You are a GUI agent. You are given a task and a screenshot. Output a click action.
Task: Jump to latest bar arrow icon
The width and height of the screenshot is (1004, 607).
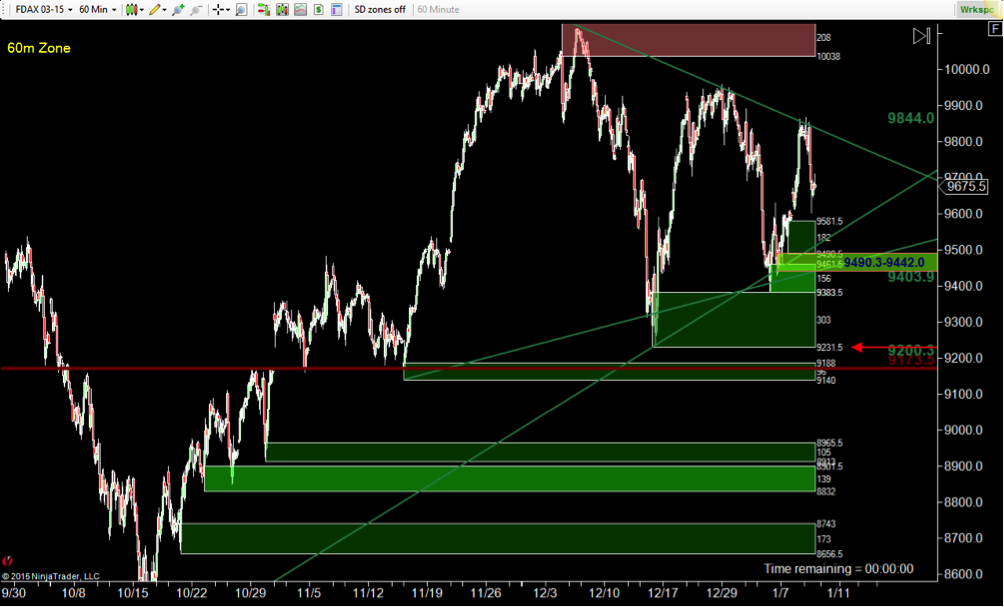tap(921, 36)
